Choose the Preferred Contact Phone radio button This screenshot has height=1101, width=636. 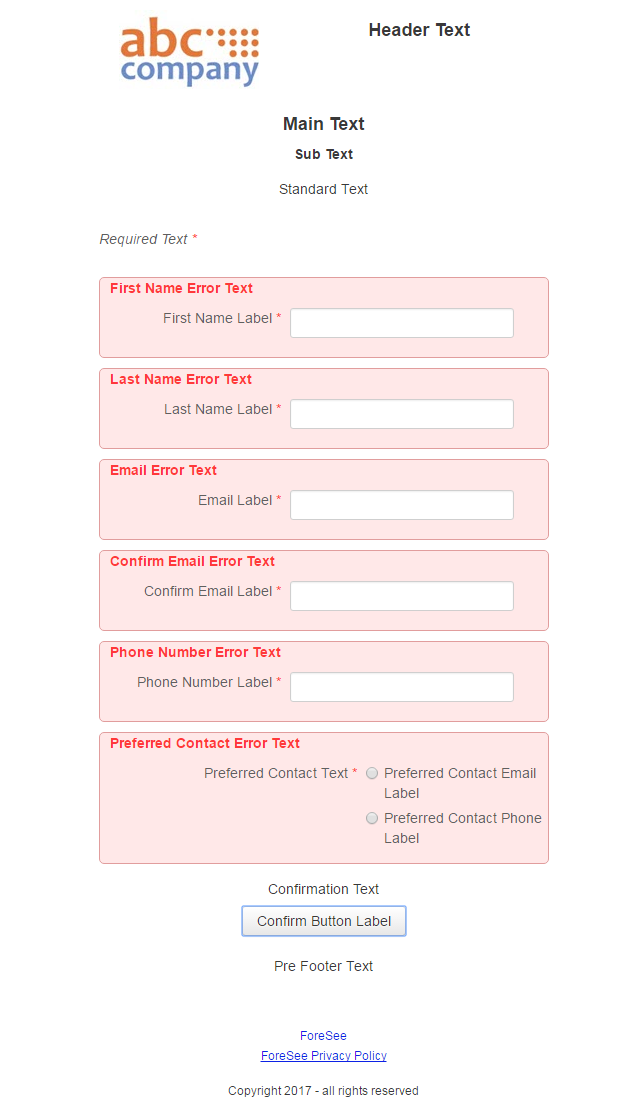(x=372, y=818)
